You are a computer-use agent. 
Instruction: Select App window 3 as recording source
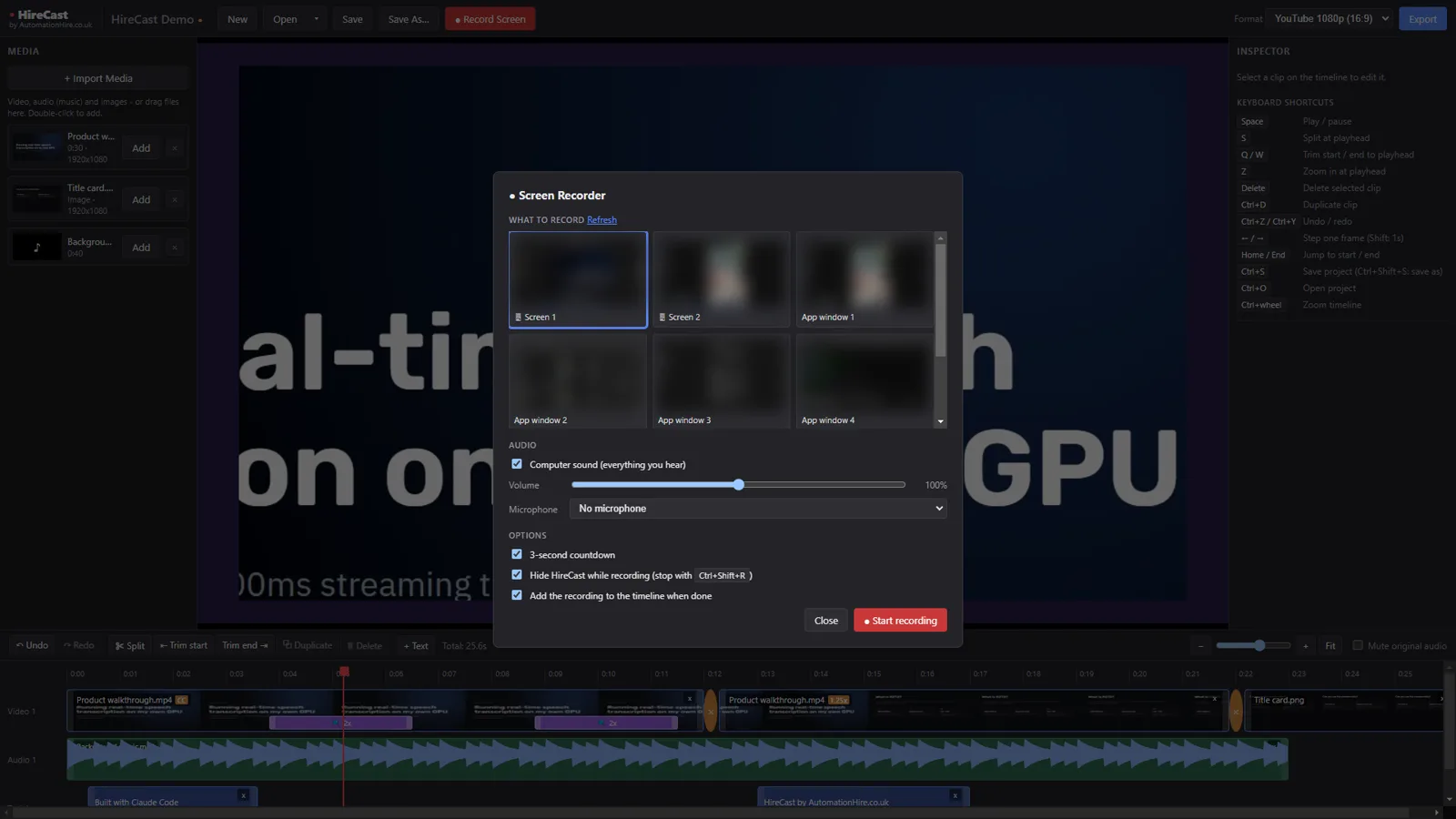721,381
